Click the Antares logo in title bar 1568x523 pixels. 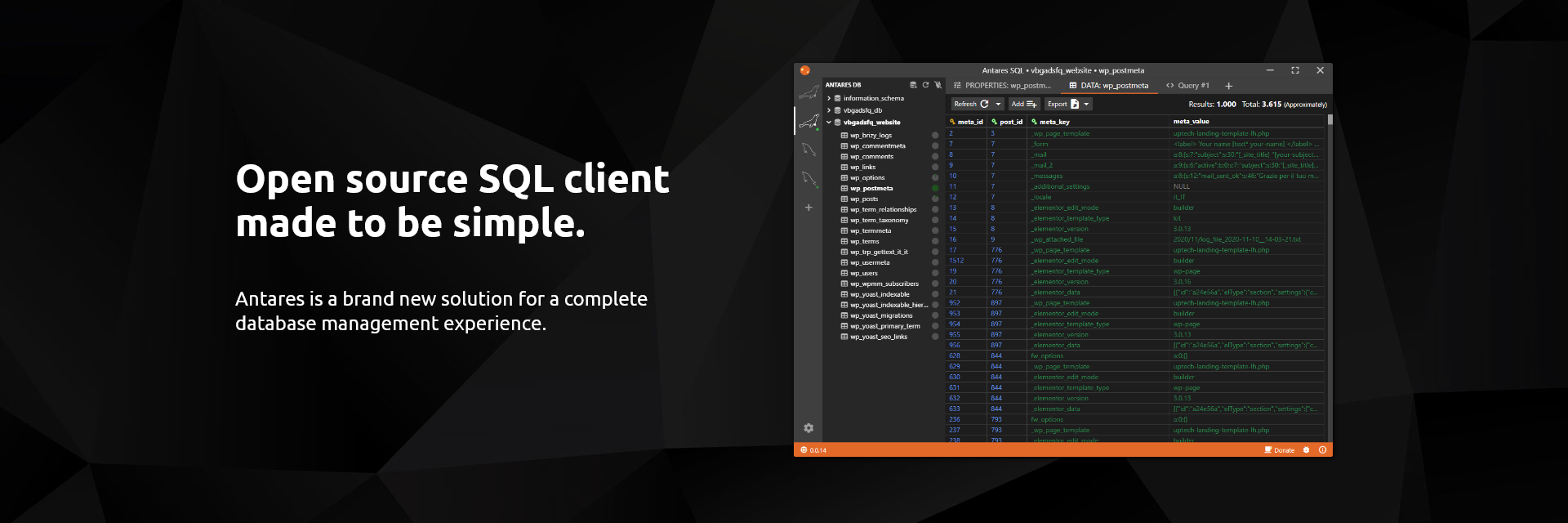click(804, 70)
